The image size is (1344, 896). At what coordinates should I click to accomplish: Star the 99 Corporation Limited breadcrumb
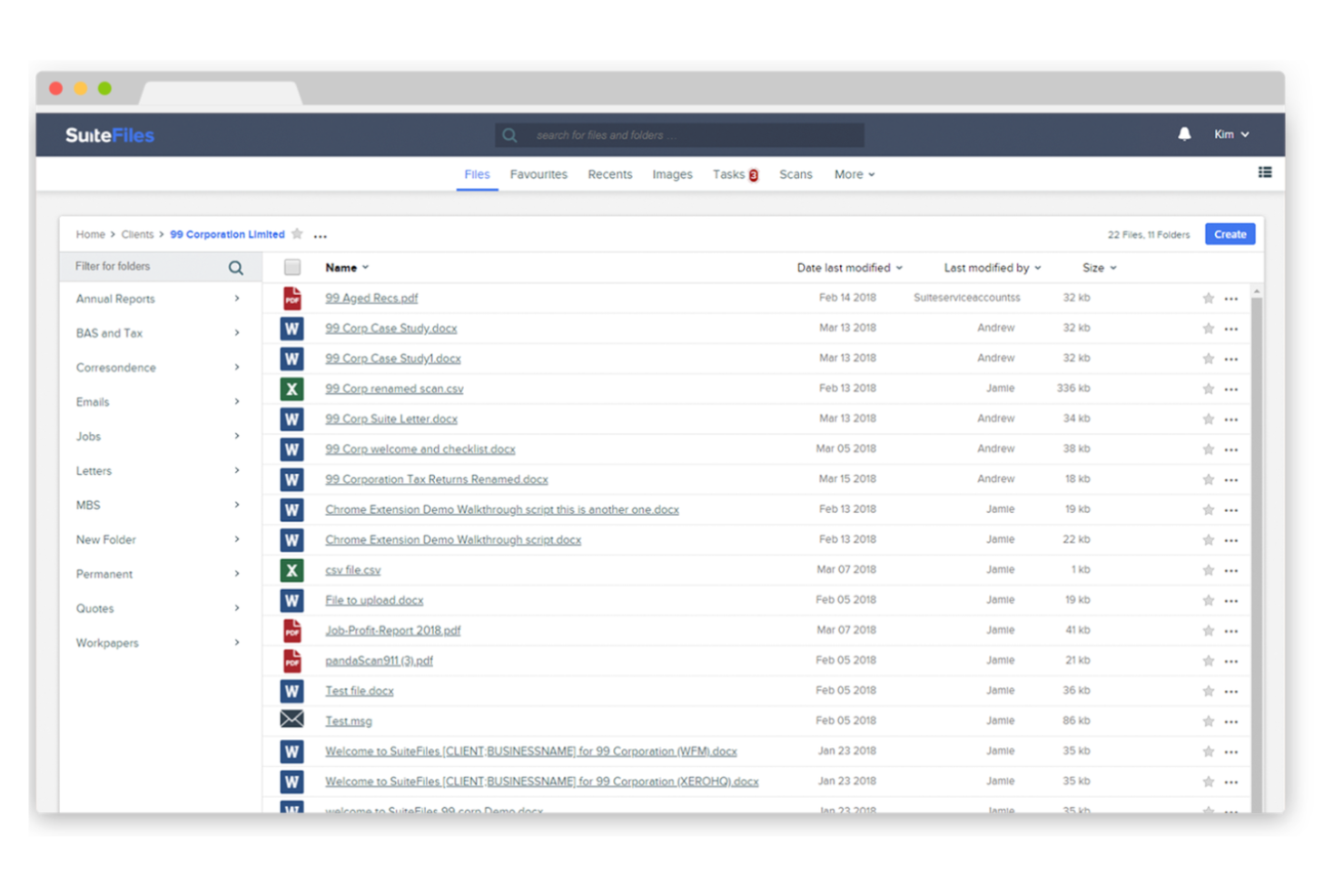click(x=297, y=233)
